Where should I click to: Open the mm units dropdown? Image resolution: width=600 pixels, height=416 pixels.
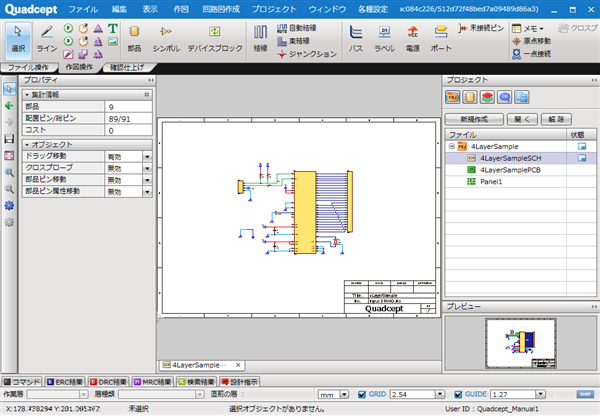tap(344, 394)
